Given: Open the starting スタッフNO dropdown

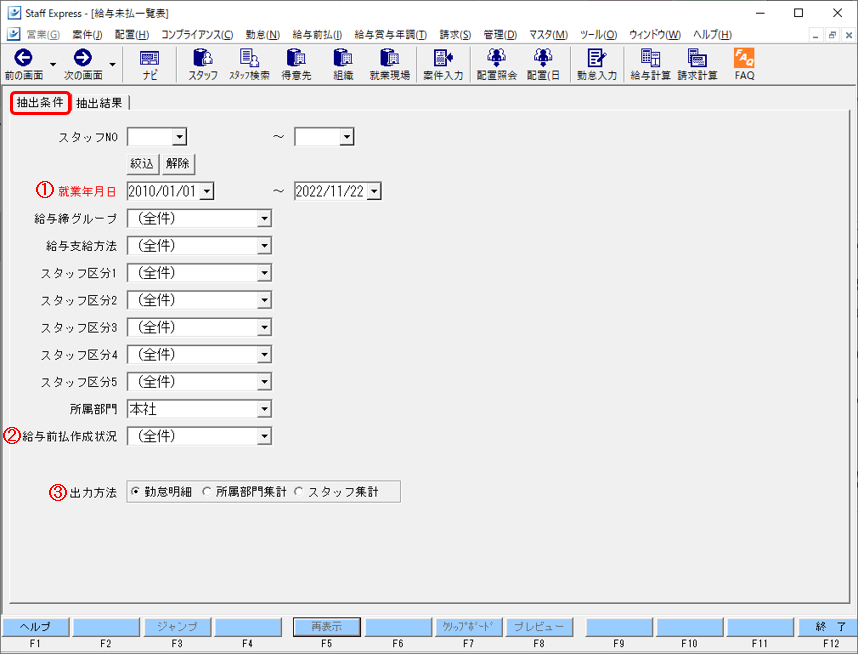Looking at the screenshot, I should click(x=179, y=137).
